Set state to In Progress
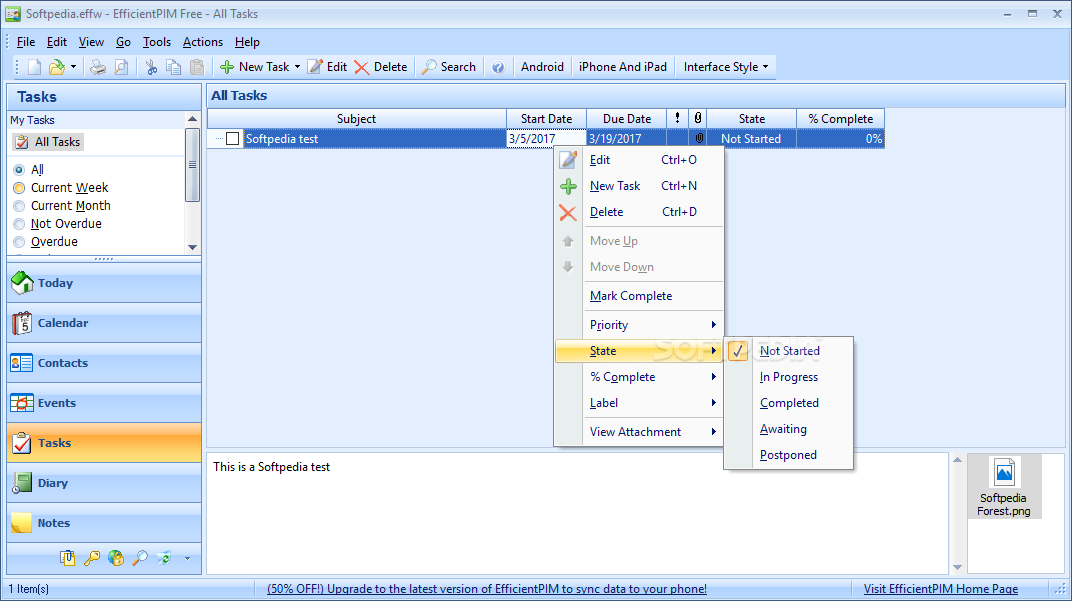Image resolution: width=1072 pixels, height=601 pixels. pyautogui.click(x=789, y=377)
